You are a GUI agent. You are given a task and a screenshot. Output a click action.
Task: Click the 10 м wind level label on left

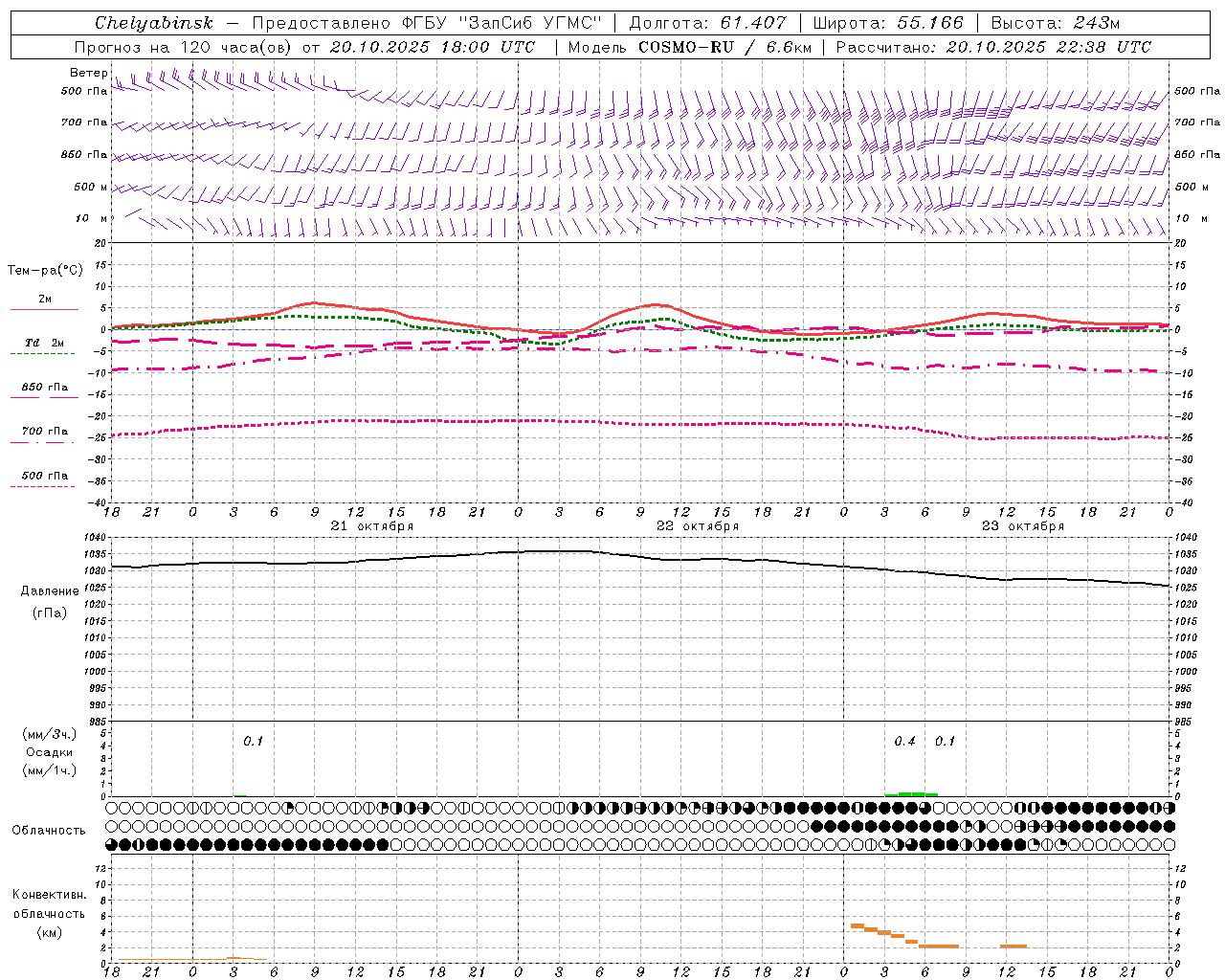[x=92, y=218]
